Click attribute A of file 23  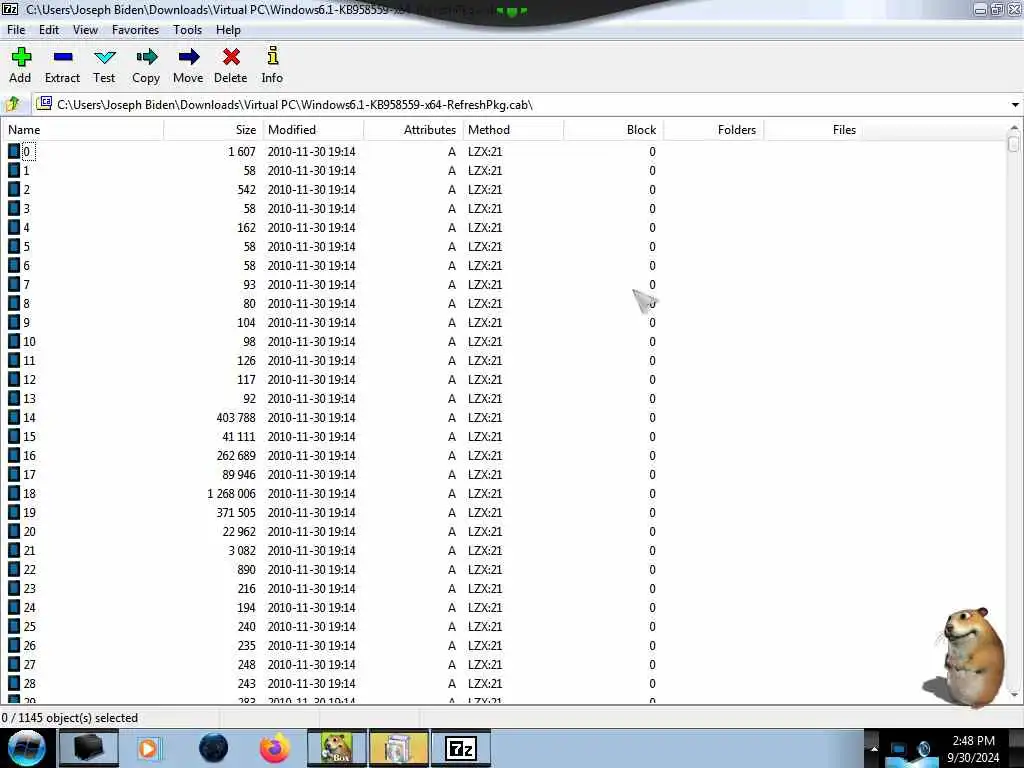451,588
